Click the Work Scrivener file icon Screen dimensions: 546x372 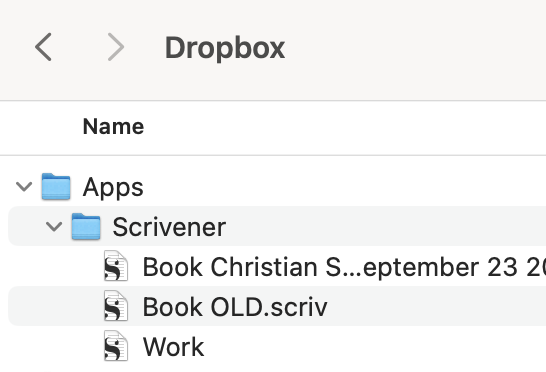[116, 346]
